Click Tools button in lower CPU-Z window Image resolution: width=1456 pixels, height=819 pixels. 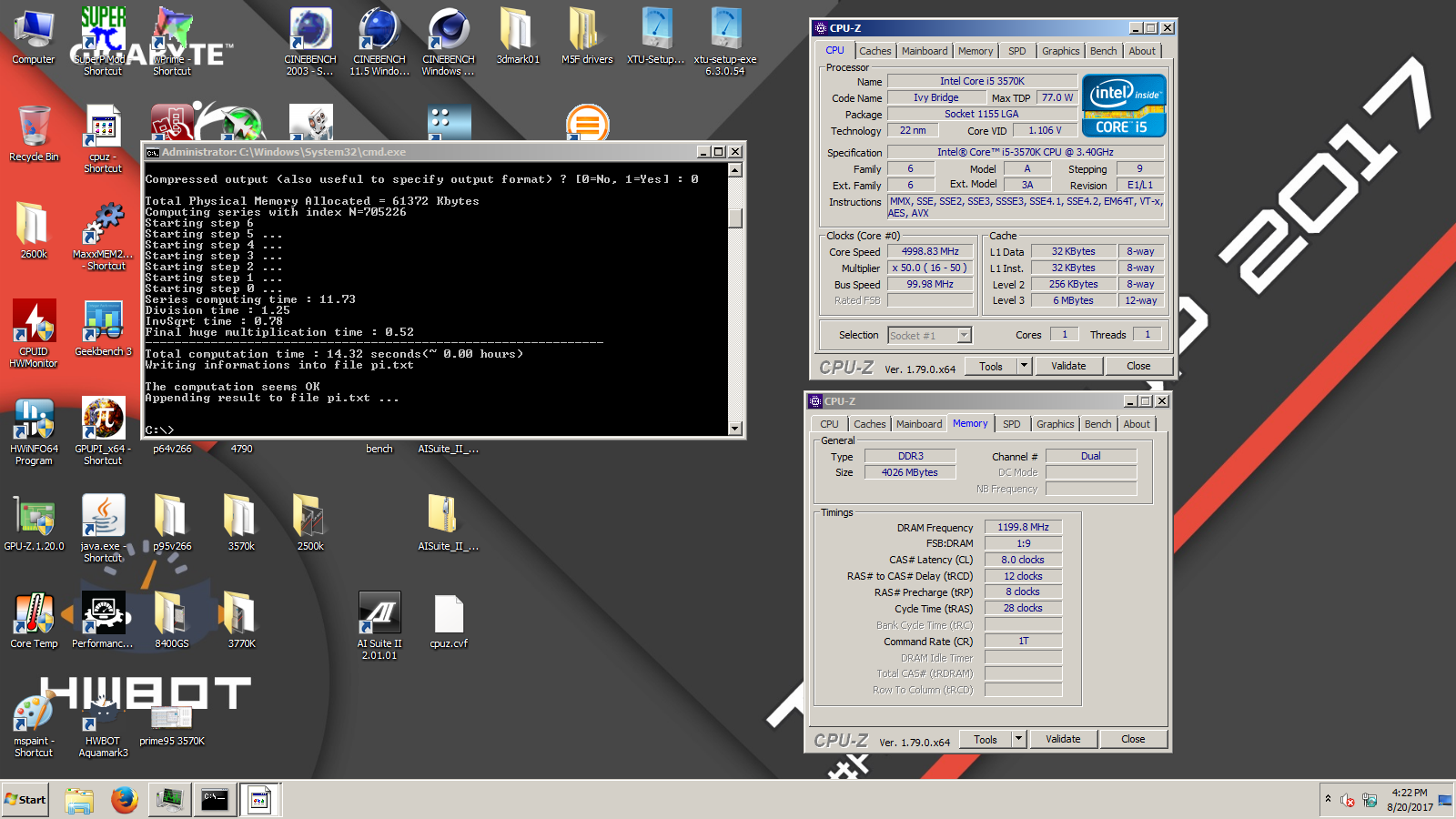986,739
